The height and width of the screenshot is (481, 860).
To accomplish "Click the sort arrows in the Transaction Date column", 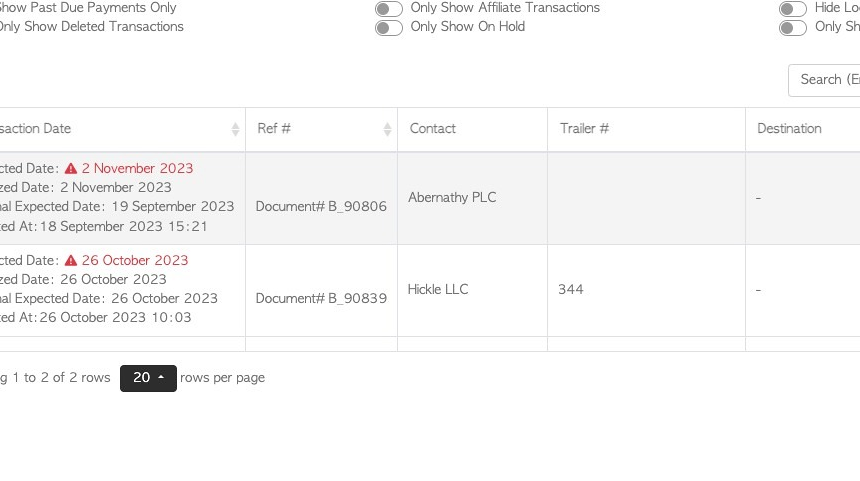I will click(235, 129).
